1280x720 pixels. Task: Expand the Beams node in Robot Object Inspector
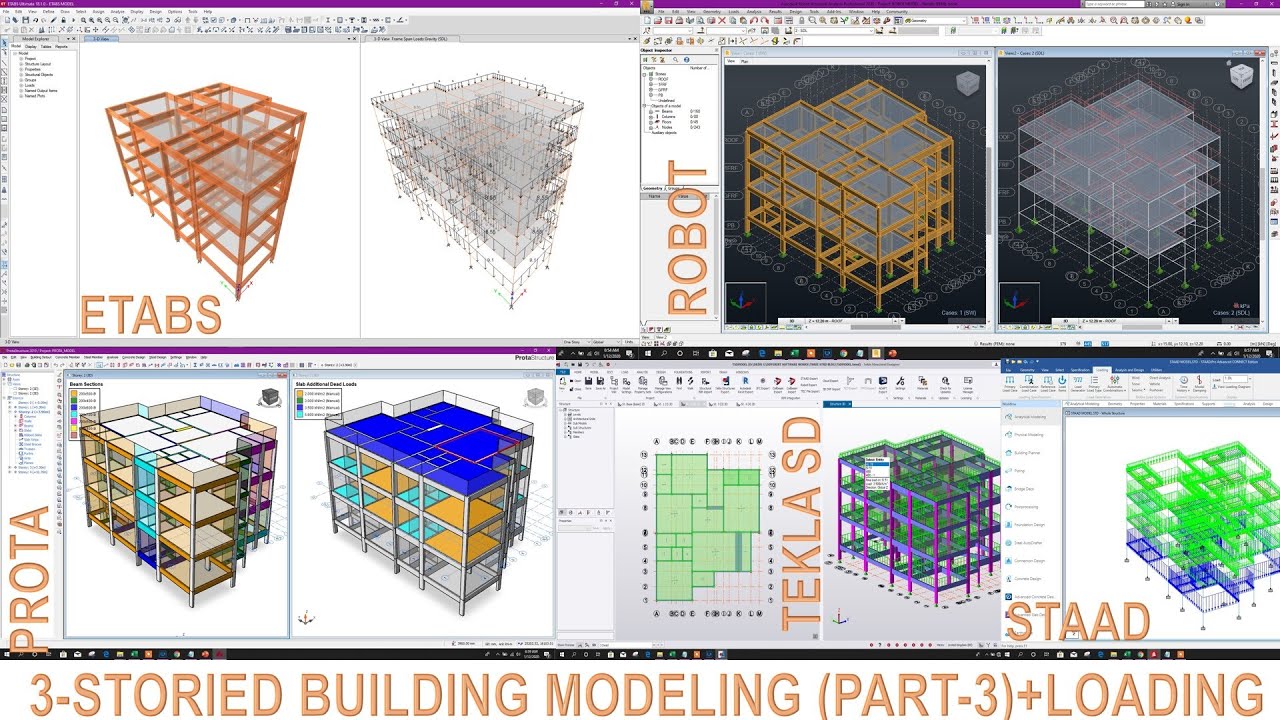point(651,112)
